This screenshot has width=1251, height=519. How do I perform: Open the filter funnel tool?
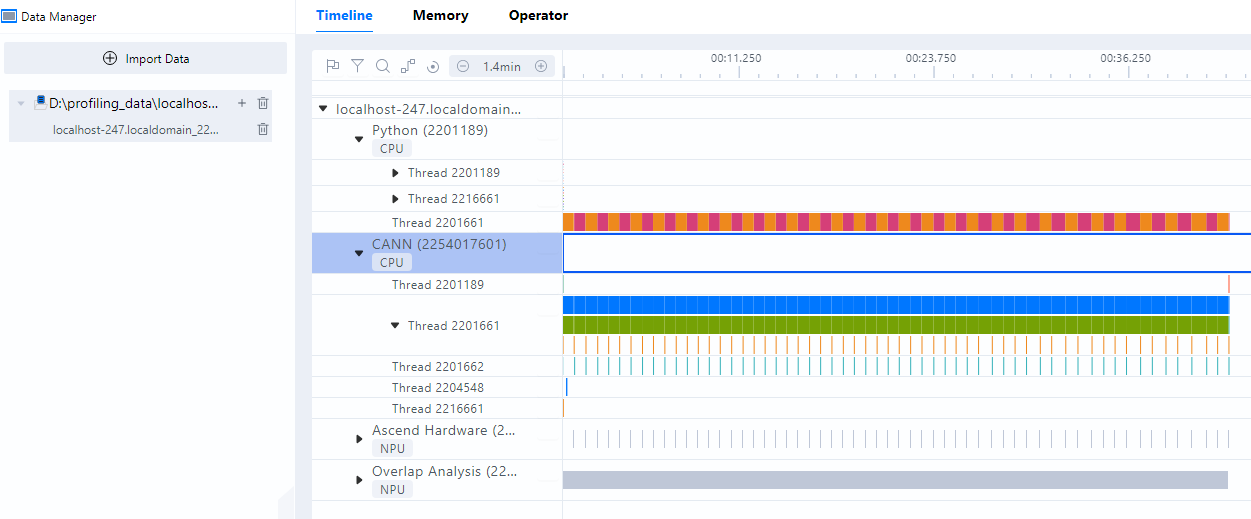click(x=357, y=66)
